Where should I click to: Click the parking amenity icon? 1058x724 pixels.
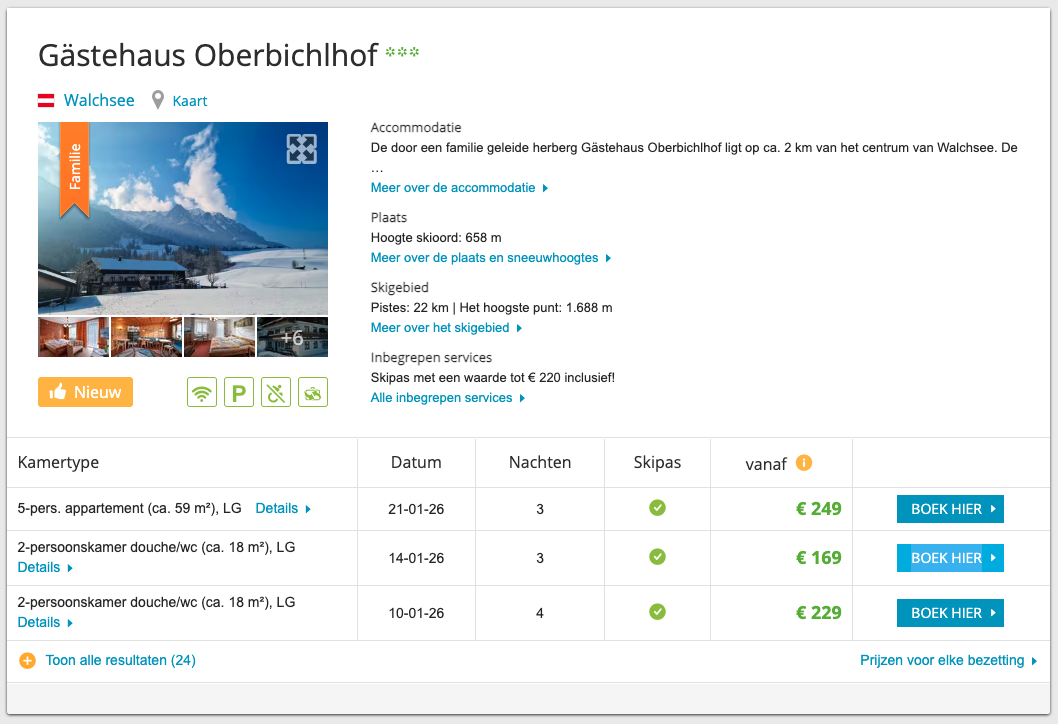coord(239,393)
